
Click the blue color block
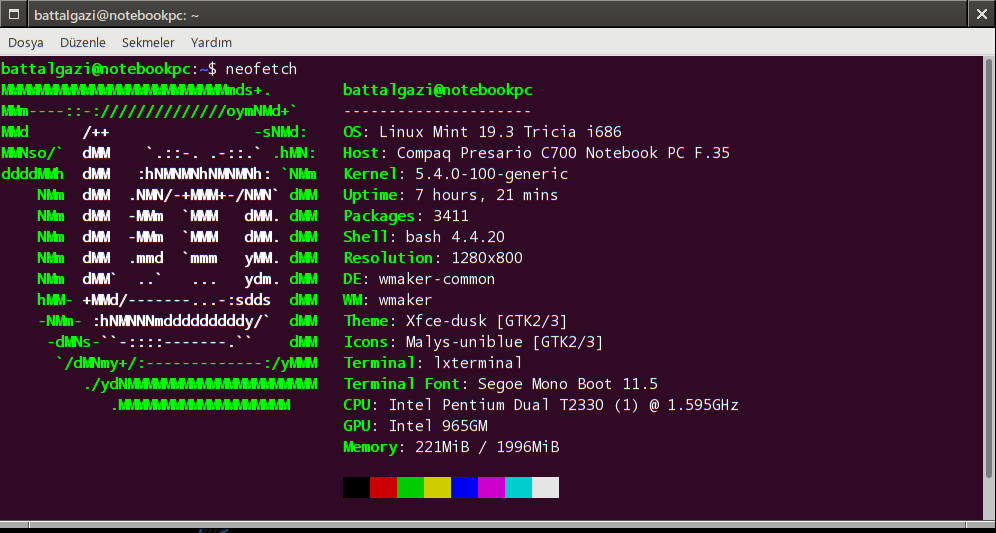tap(464, 487)
